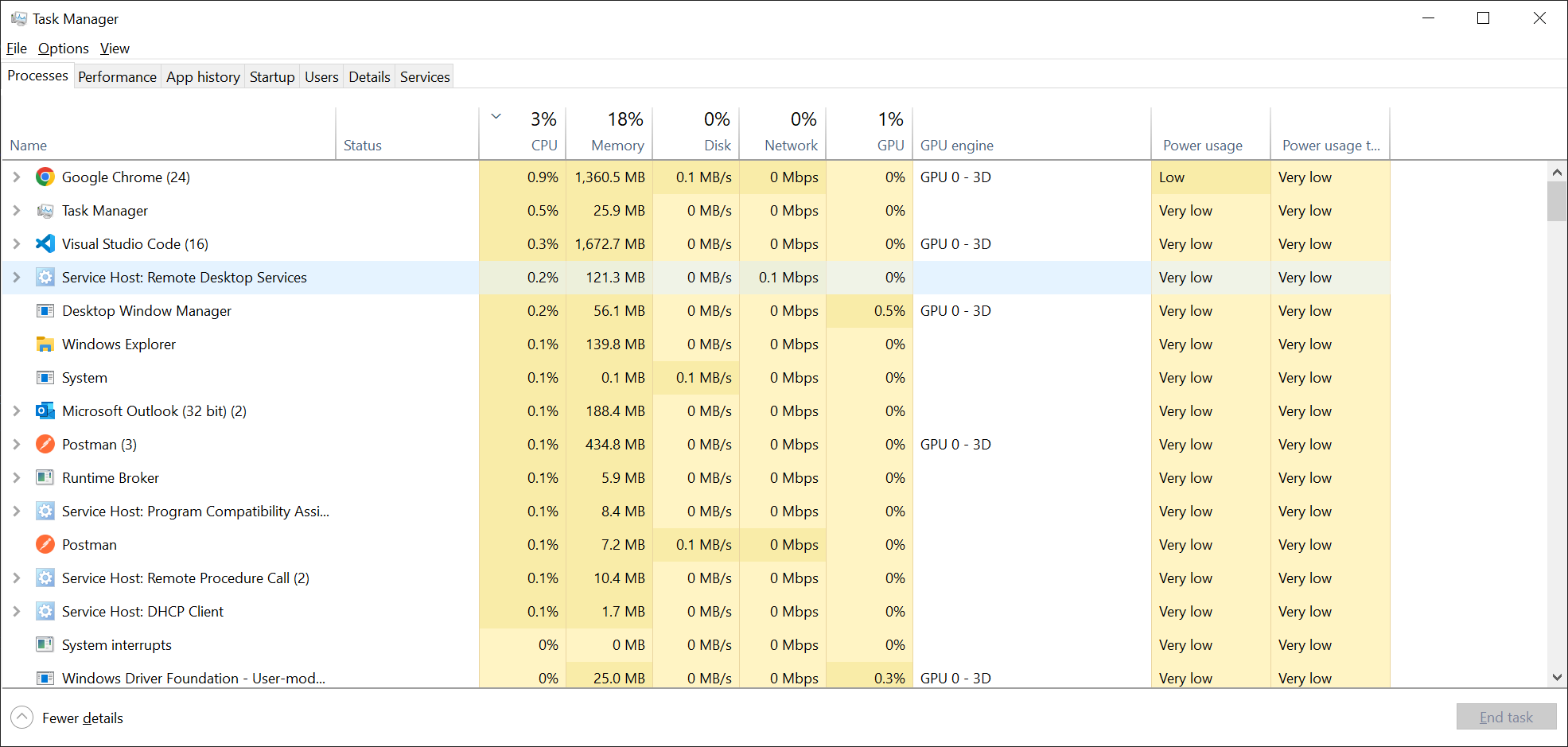Image resolution: width=1568 pixels, height=747 pixels.
Task: Select the Desktop Window Manager row
Action: (x=696, y=310)
